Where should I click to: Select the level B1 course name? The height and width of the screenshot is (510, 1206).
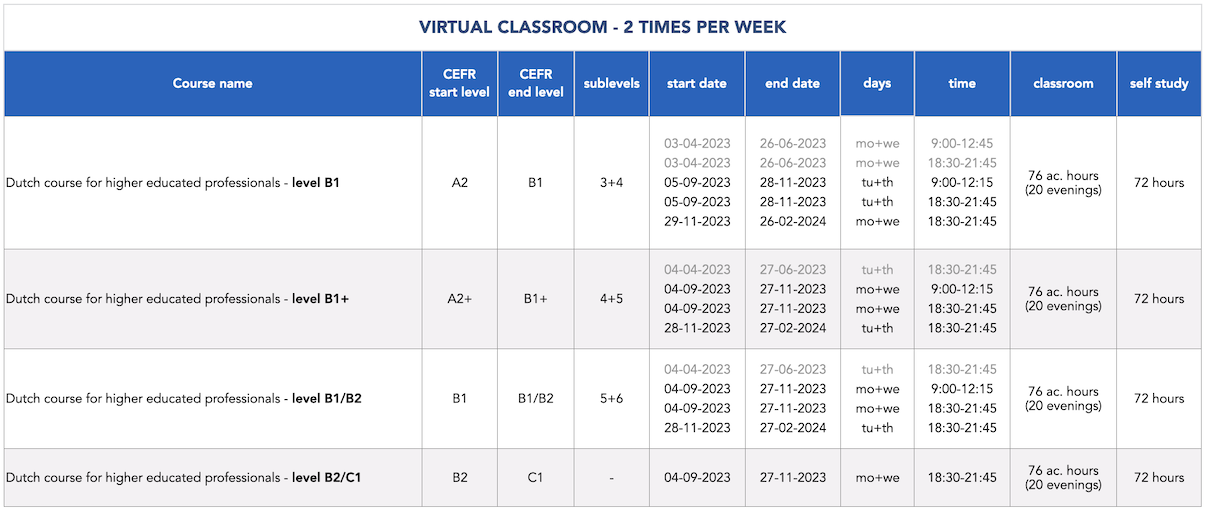click(173, 183)
